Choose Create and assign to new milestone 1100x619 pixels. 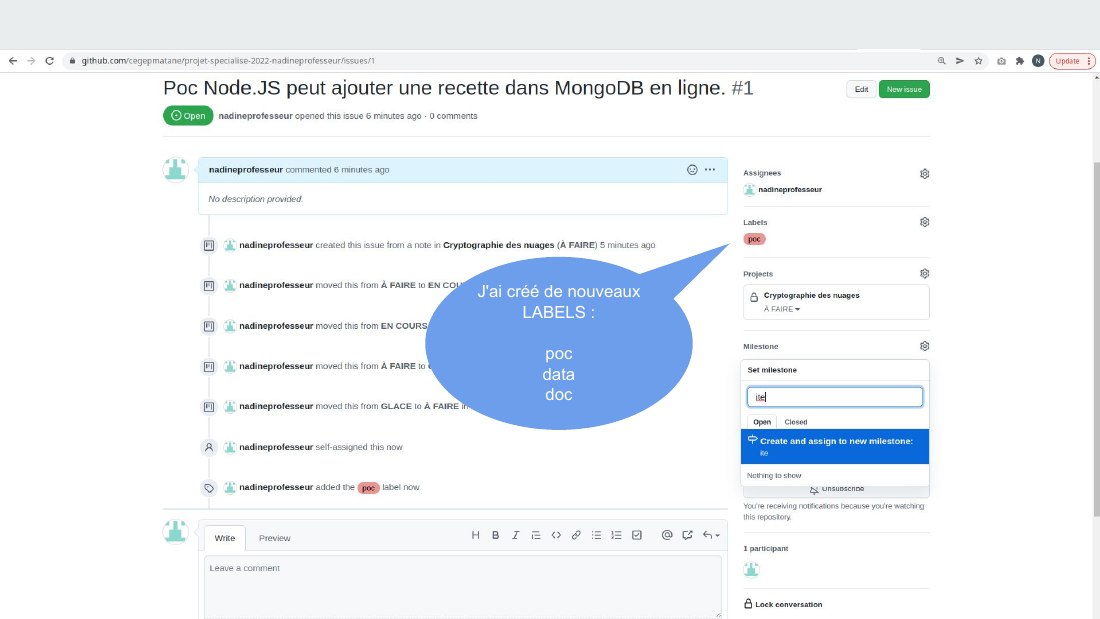click(835, 446)
